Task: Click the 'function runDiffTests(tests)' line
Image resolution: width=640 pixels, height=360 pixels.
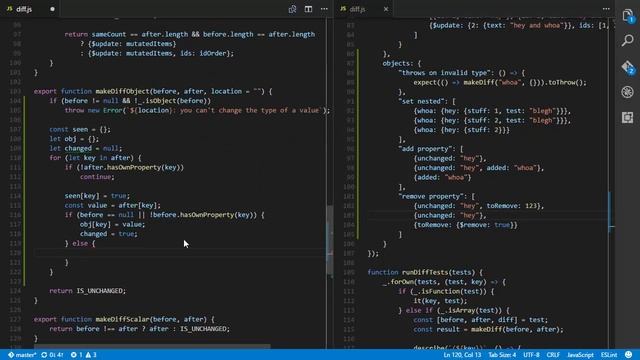Action: (425, 272)
